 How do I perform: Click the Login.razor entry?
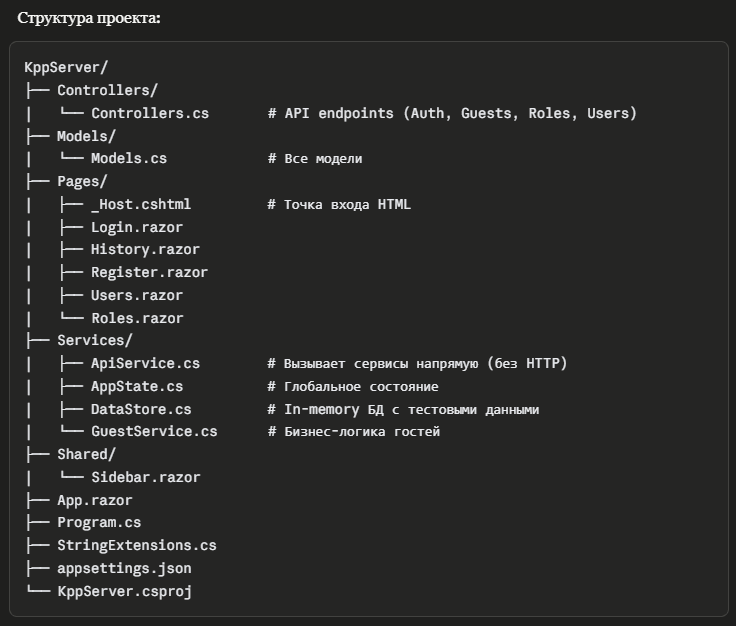(137, 227)
